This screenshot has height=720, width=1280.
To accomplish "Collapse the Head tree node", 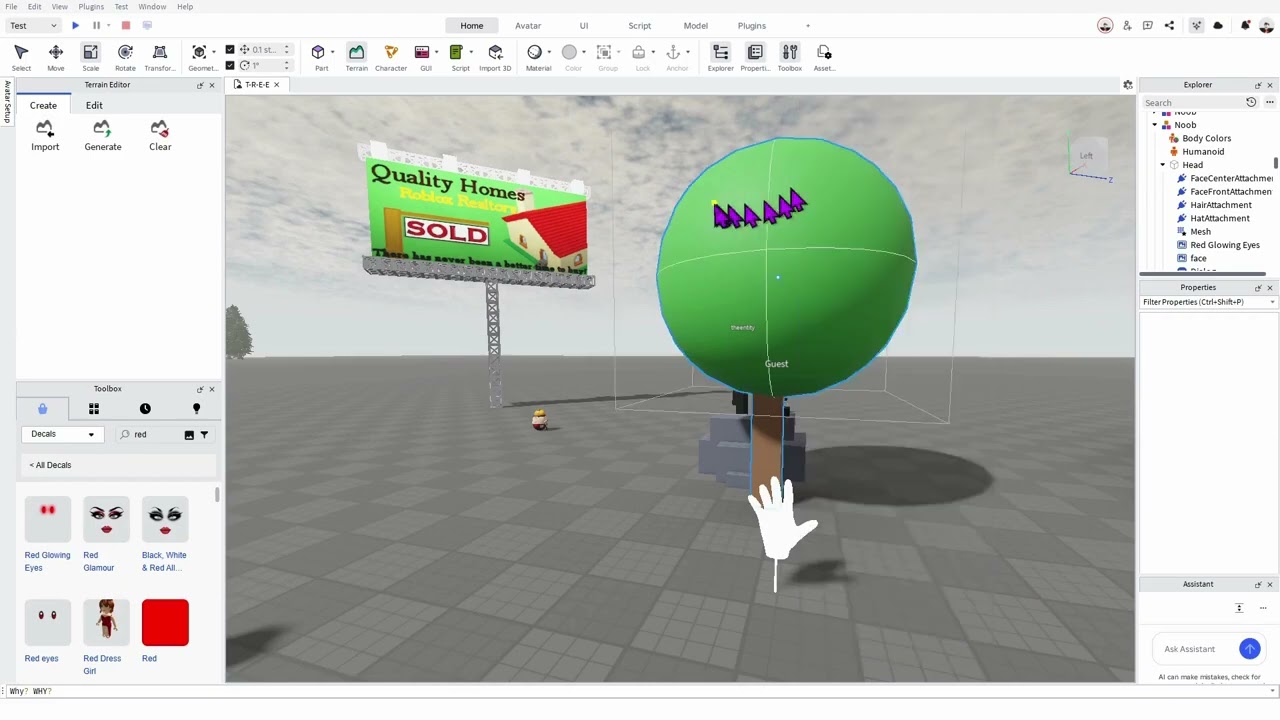I will coord(1163,165).
